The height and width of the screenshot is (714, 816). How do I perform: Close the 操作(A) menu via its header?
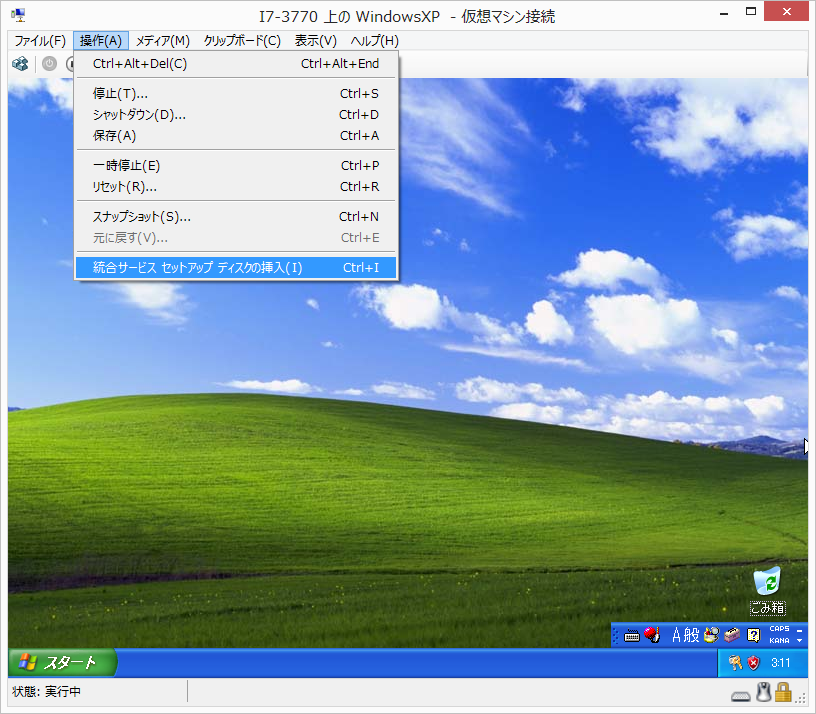[x=101, y=41]
